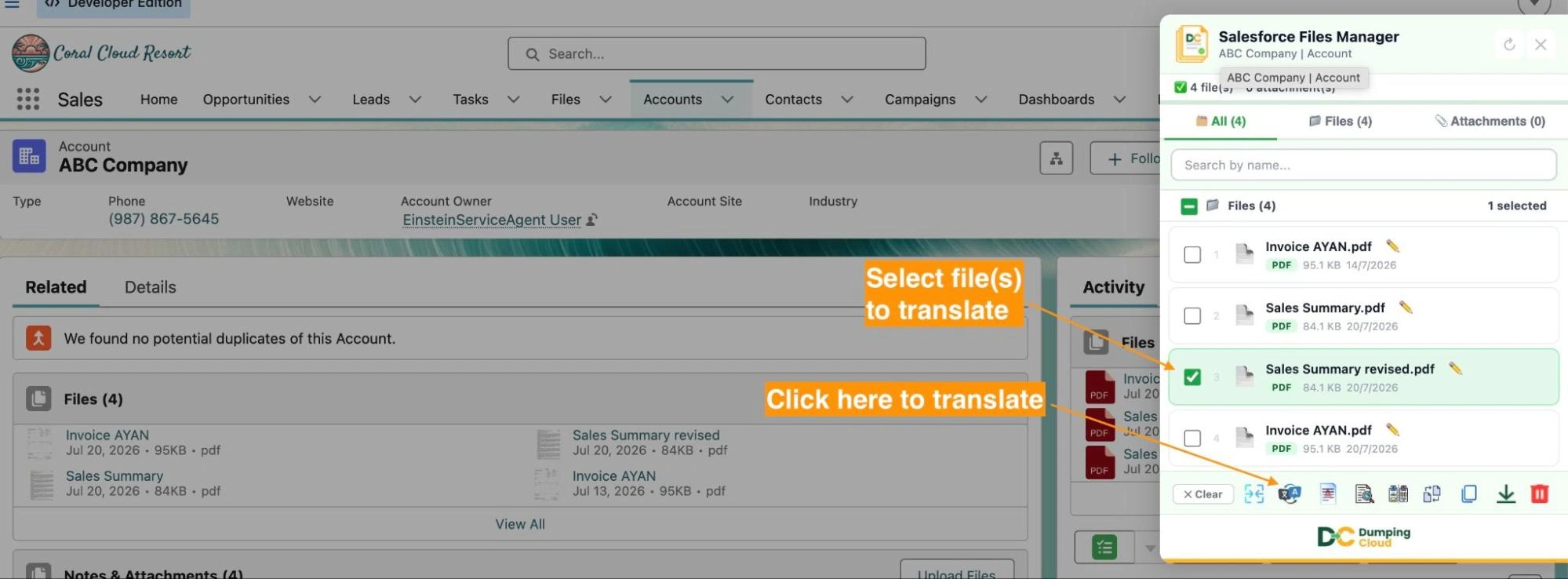Image resolution: width=1568 pixels, height=579 pixels.
Task: Click the Files (4) related list icon
Action: 38,399
